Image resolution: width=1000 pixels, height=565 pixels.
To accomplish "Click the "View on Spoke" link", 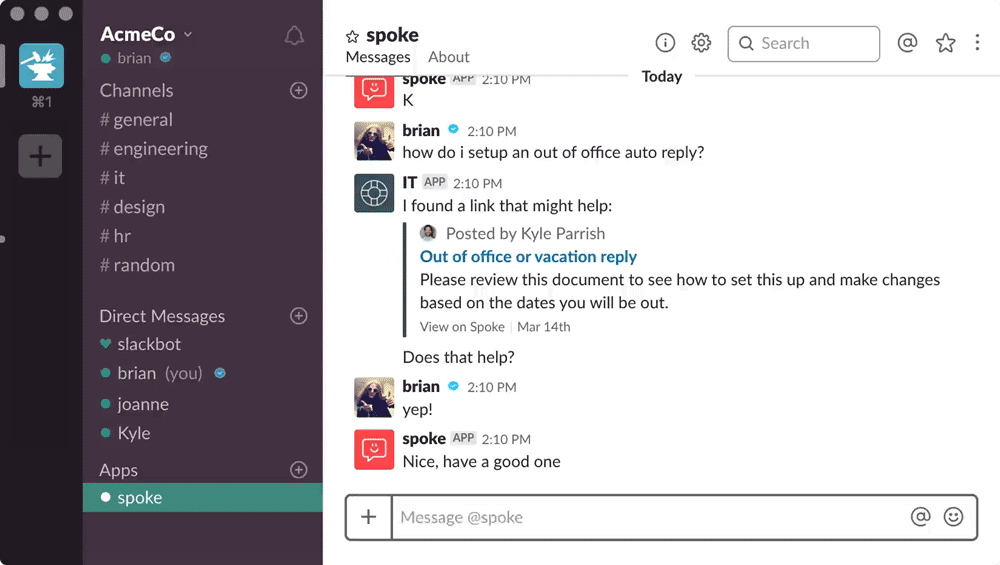I will pos(462,327).
